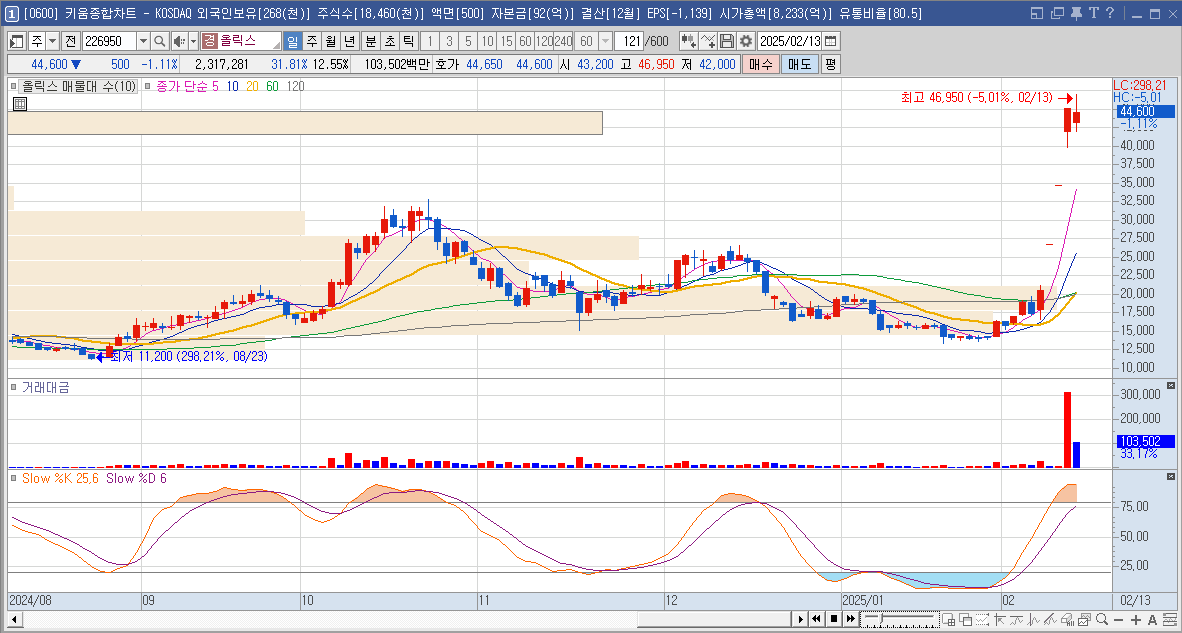Click the 평 button
The image size is (1182, 633).
pos(830,64)
